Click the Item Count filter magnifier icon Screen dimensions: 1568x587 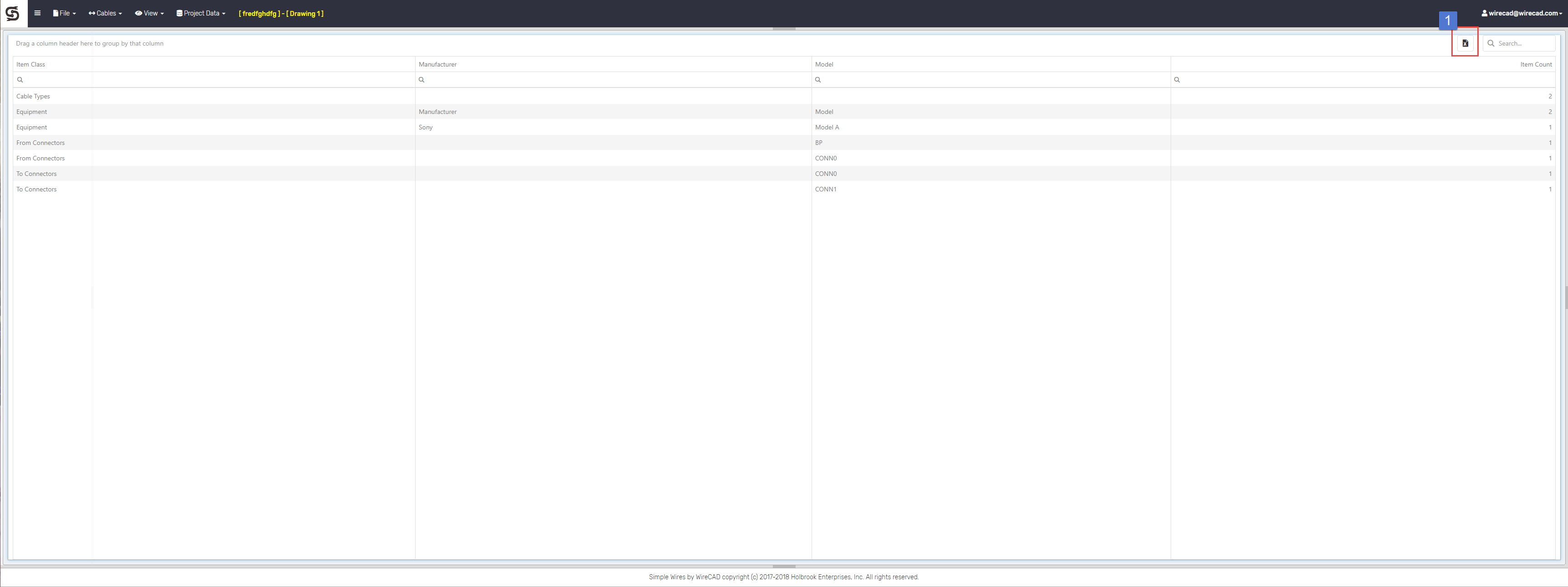click(1177, 80)
